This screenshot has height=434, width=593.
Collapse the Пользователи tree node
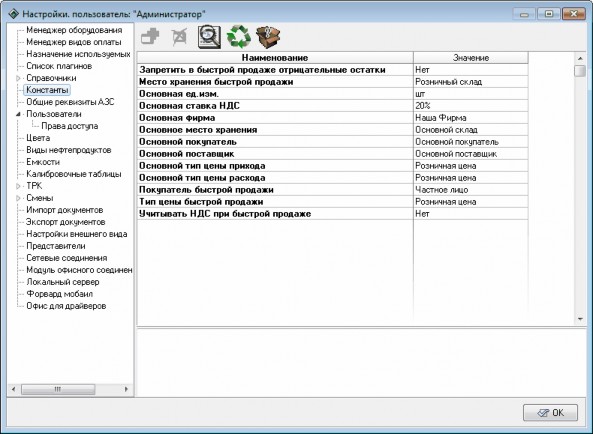19,114
